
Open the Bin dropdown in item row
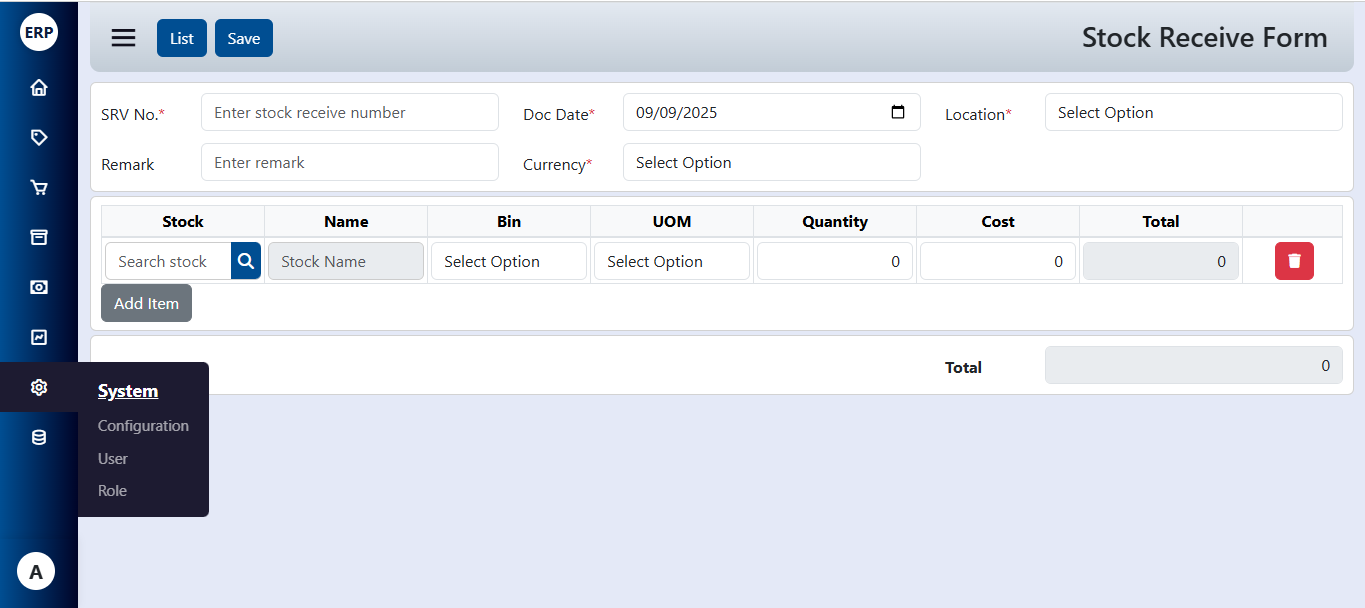508,262
